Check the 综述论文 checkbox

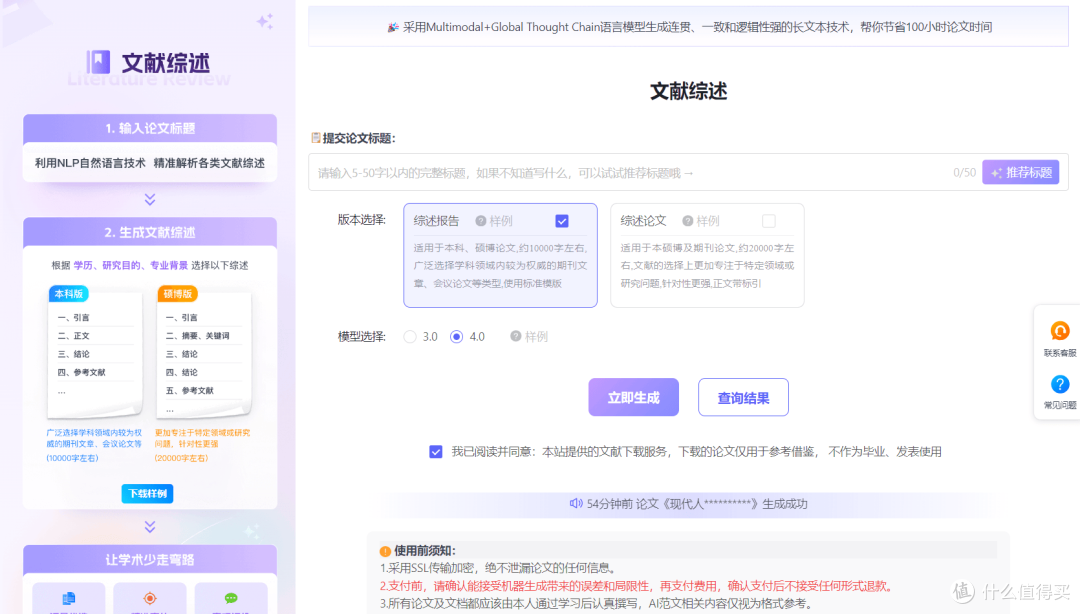coord(769,221)
